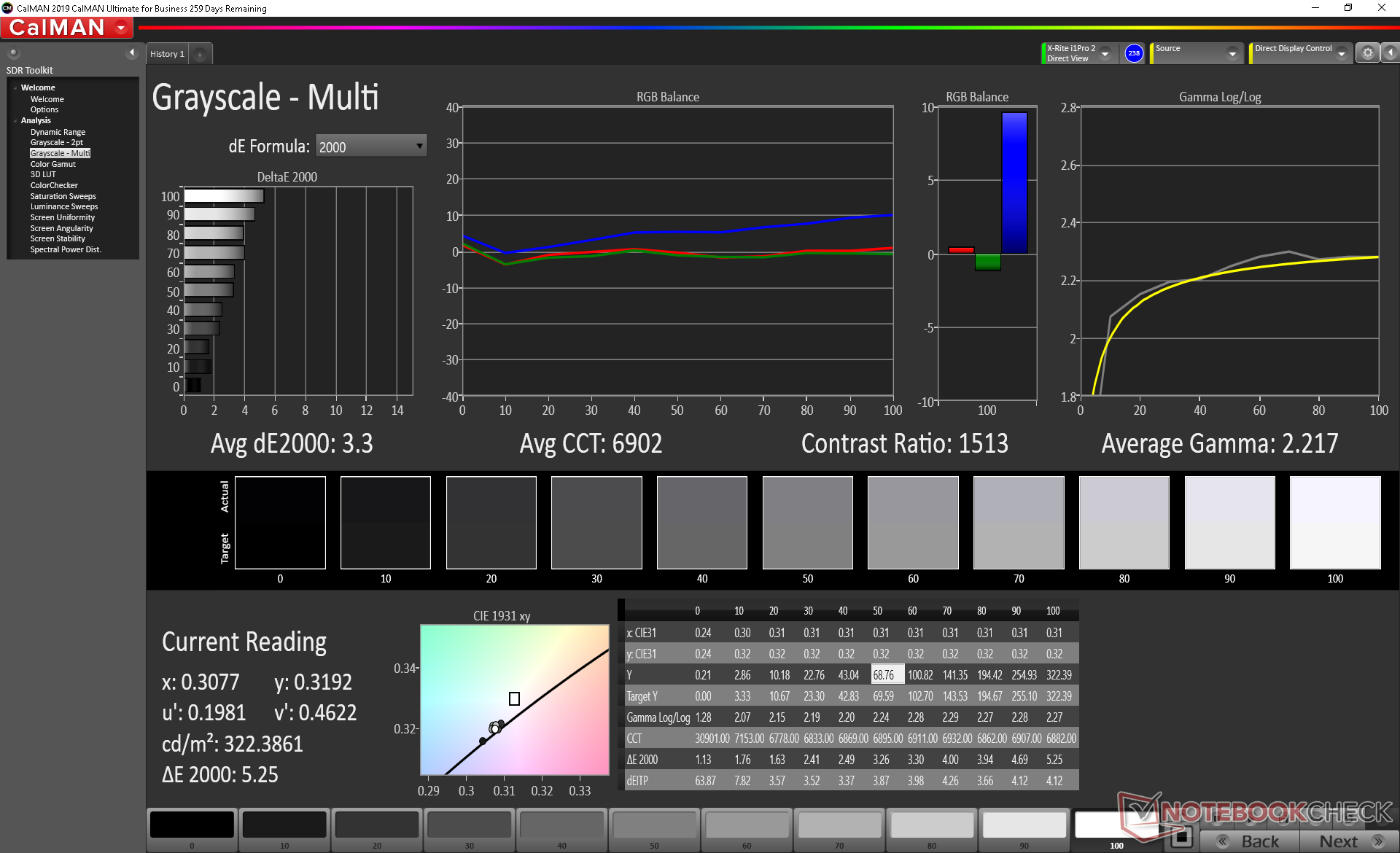Select Grayscale - Multi in the sidebar
Screen dimensions: 1400x853
click(60, 153)
